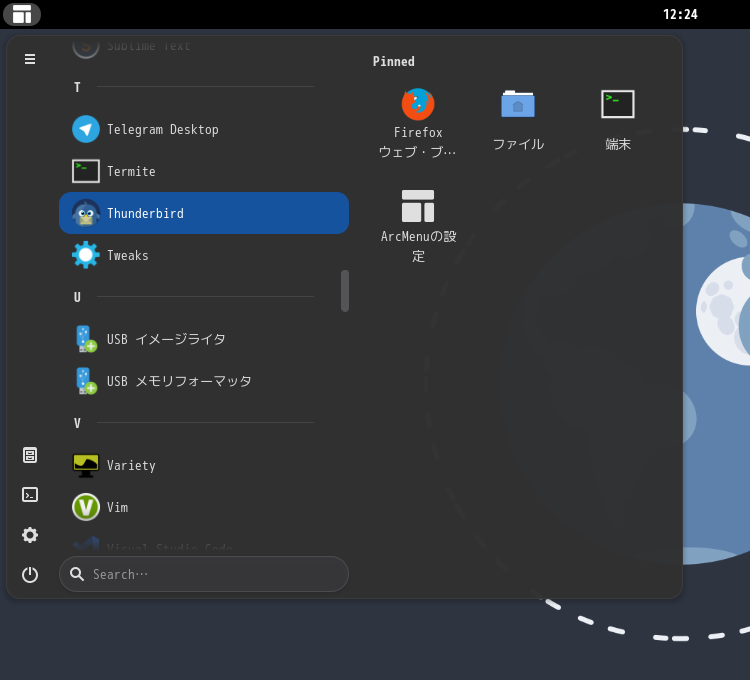The width and height of the screenshot is (750, 680).
Task: Select the Termite label text
Action: coord(131,171)
